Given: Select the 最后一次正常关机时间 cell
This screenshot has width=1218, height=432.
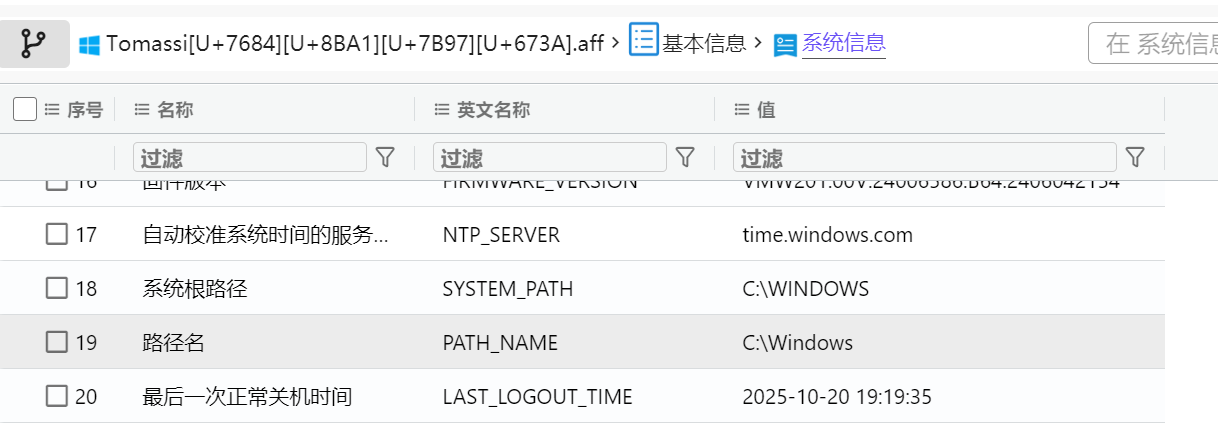Looking at the screenshot, I should [x=247, y=397].
